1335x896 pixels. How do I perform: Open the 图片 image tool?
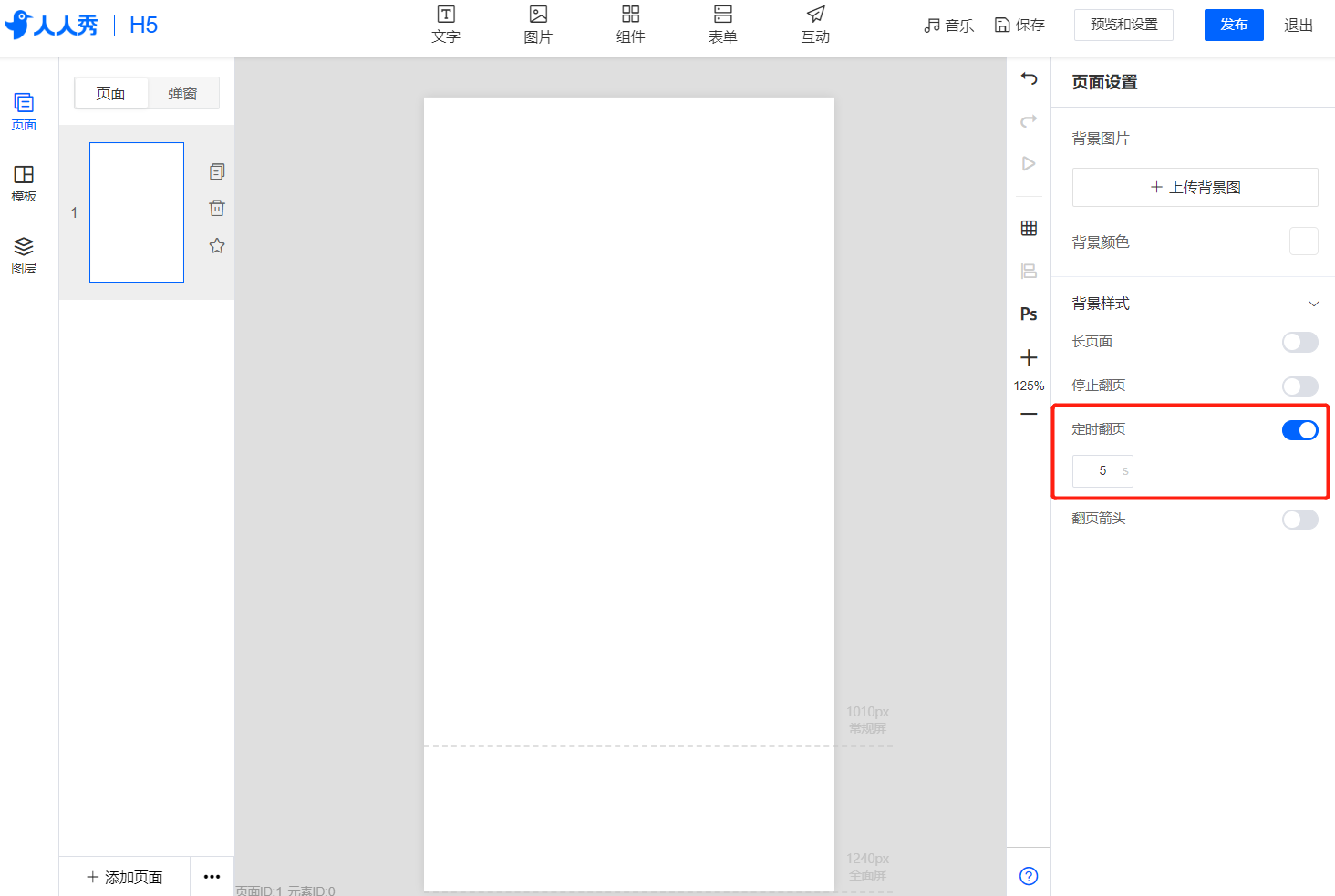coord(538,25)
